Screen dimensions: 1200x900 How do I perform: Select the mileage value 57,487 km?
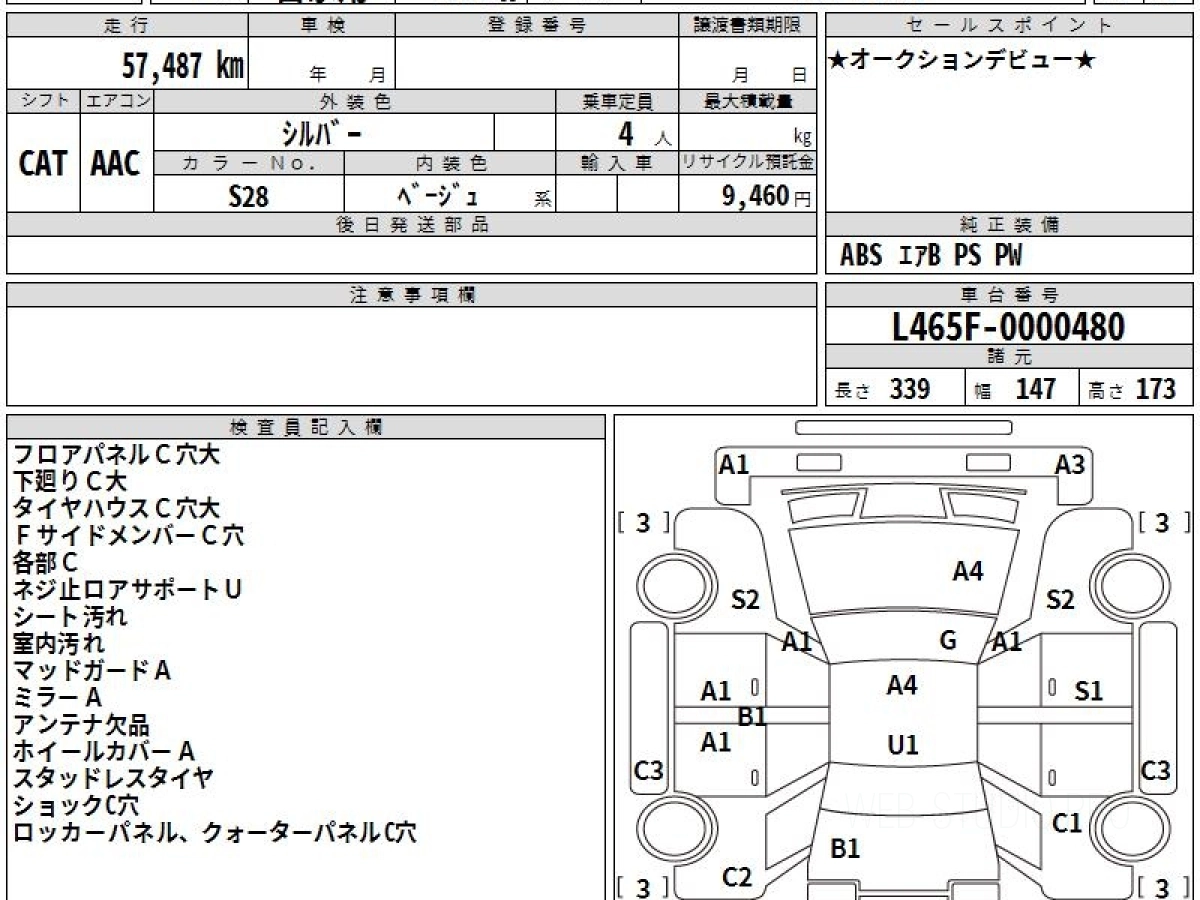[x=183, y=66]
